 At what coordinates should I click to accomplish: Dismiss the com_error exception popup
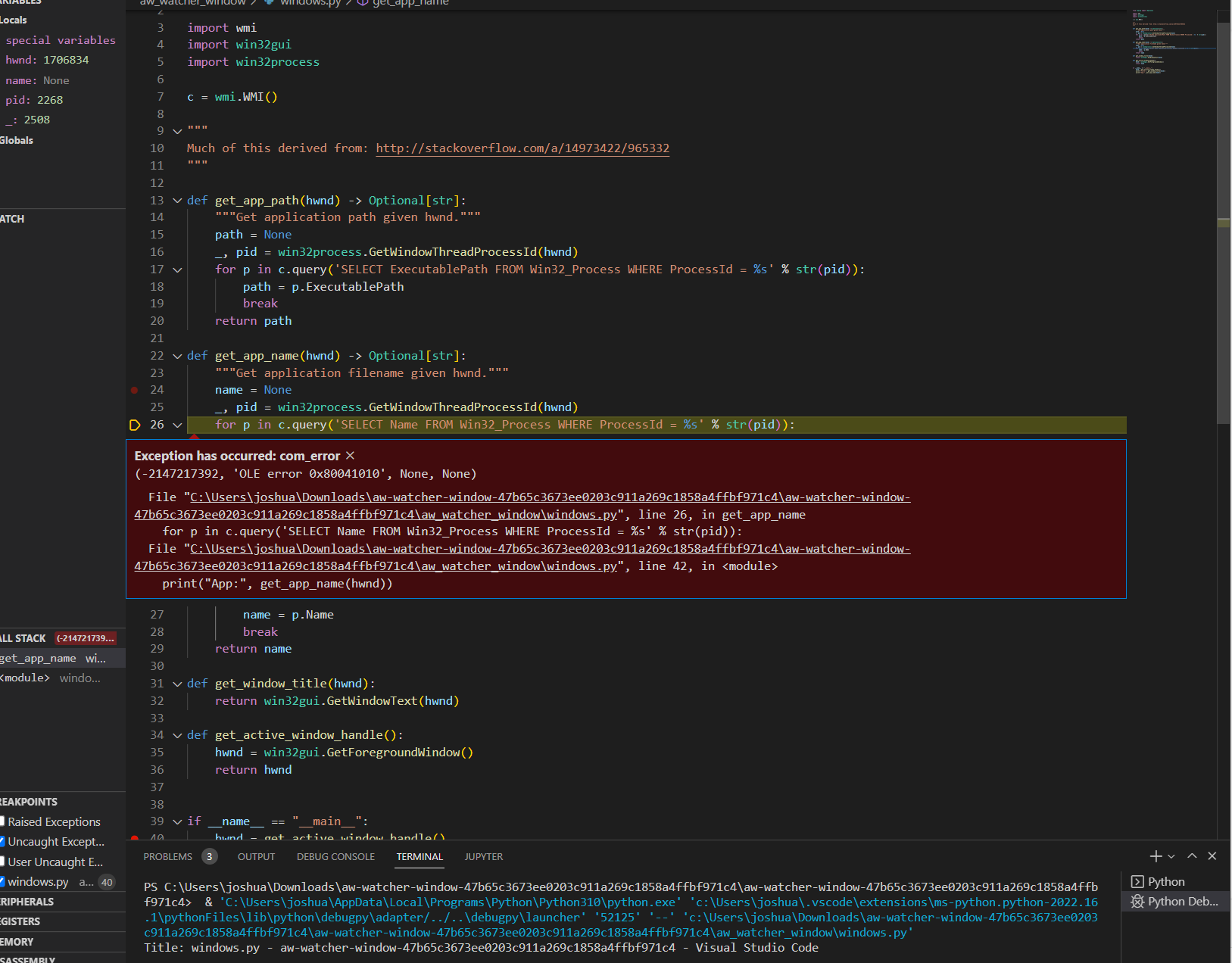click(x=349, y=455)
